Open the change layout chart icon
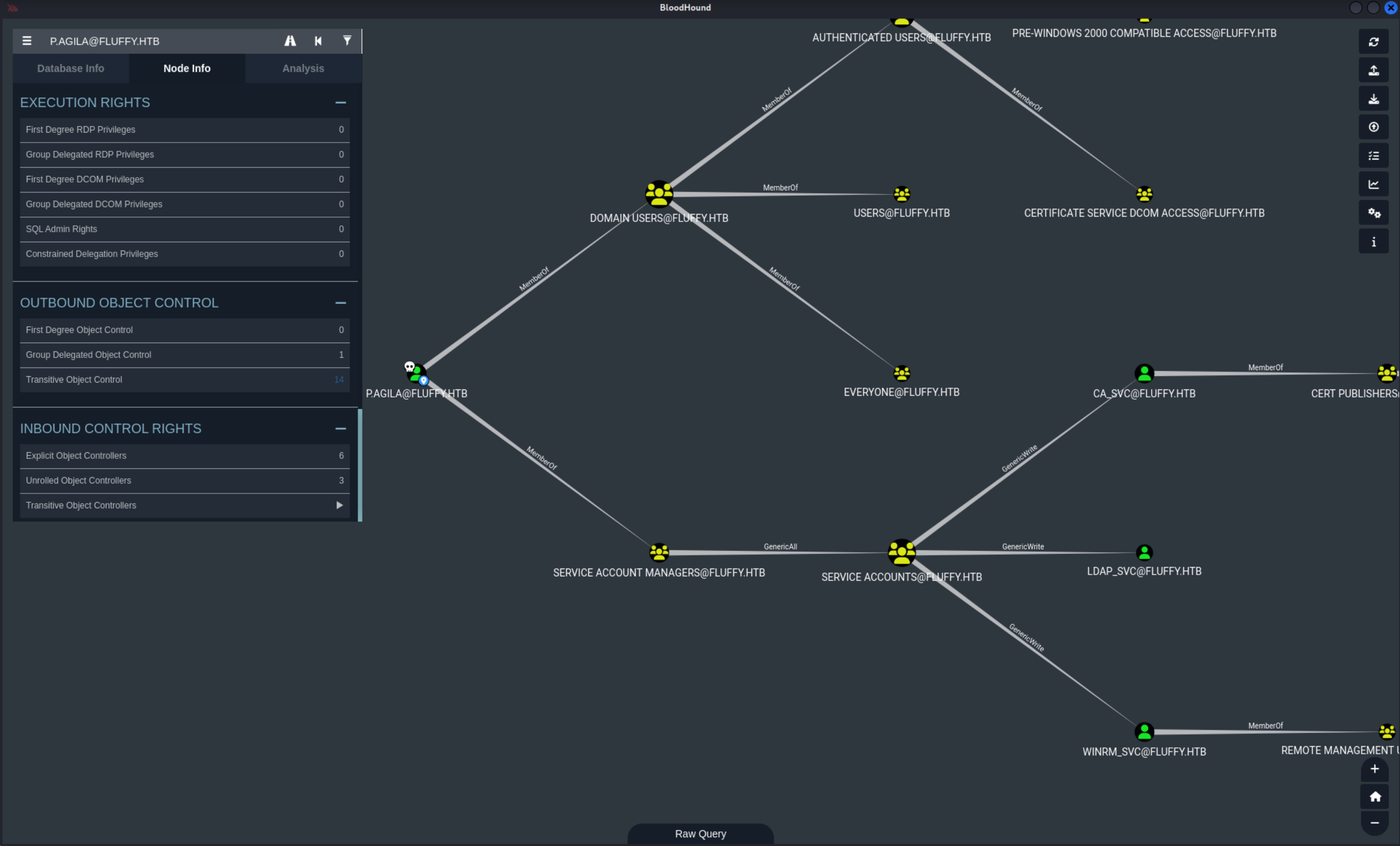 point(1373,184)
